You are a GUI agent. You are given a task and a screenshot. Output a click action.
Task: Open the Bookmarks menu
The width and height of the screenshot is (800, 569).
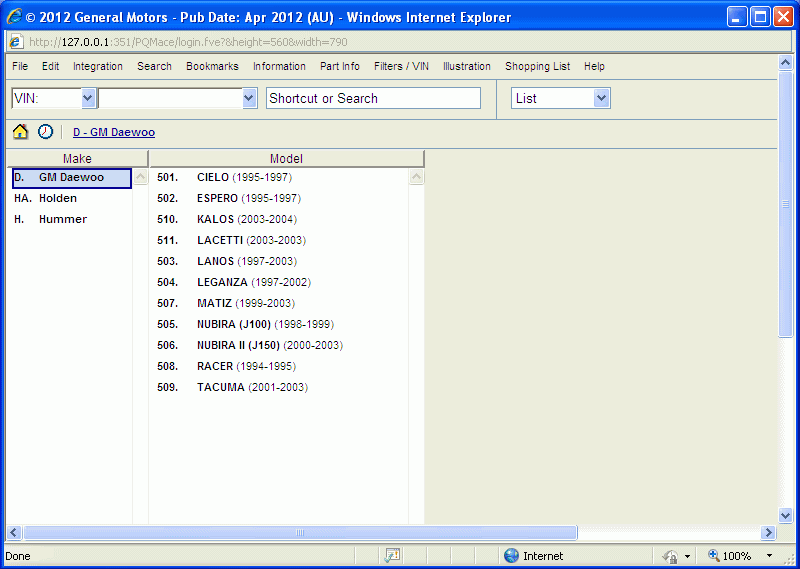click(212, 66)
